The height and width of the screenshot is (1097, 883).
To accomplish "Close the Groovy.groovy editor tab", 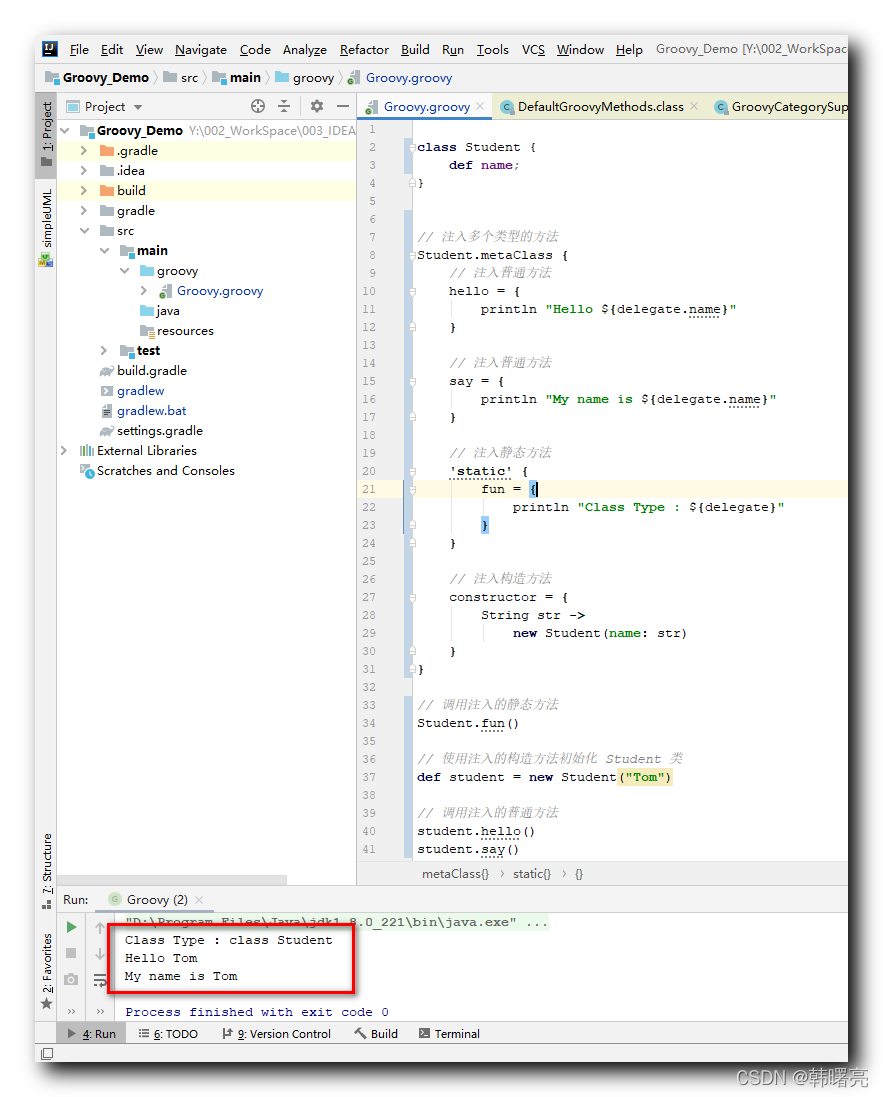I will 480,106.
